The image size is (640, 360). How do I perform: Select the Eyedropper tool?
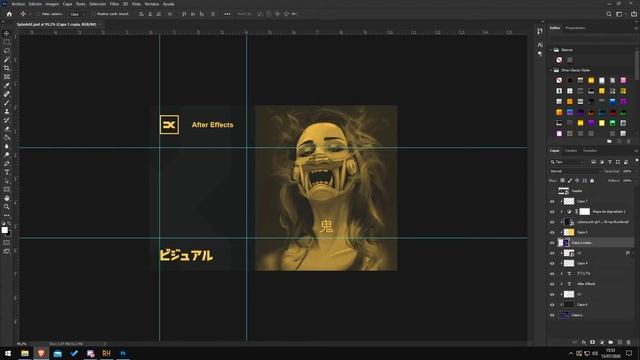(7, 85)
